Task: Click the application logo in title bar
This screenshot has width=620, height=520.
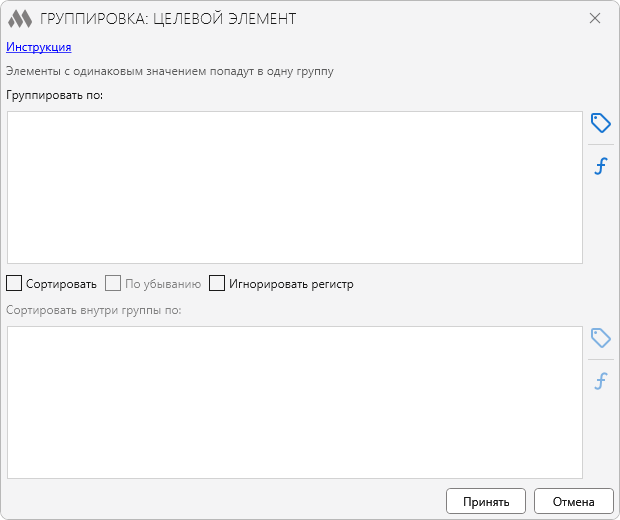Action: coord(20,19)
